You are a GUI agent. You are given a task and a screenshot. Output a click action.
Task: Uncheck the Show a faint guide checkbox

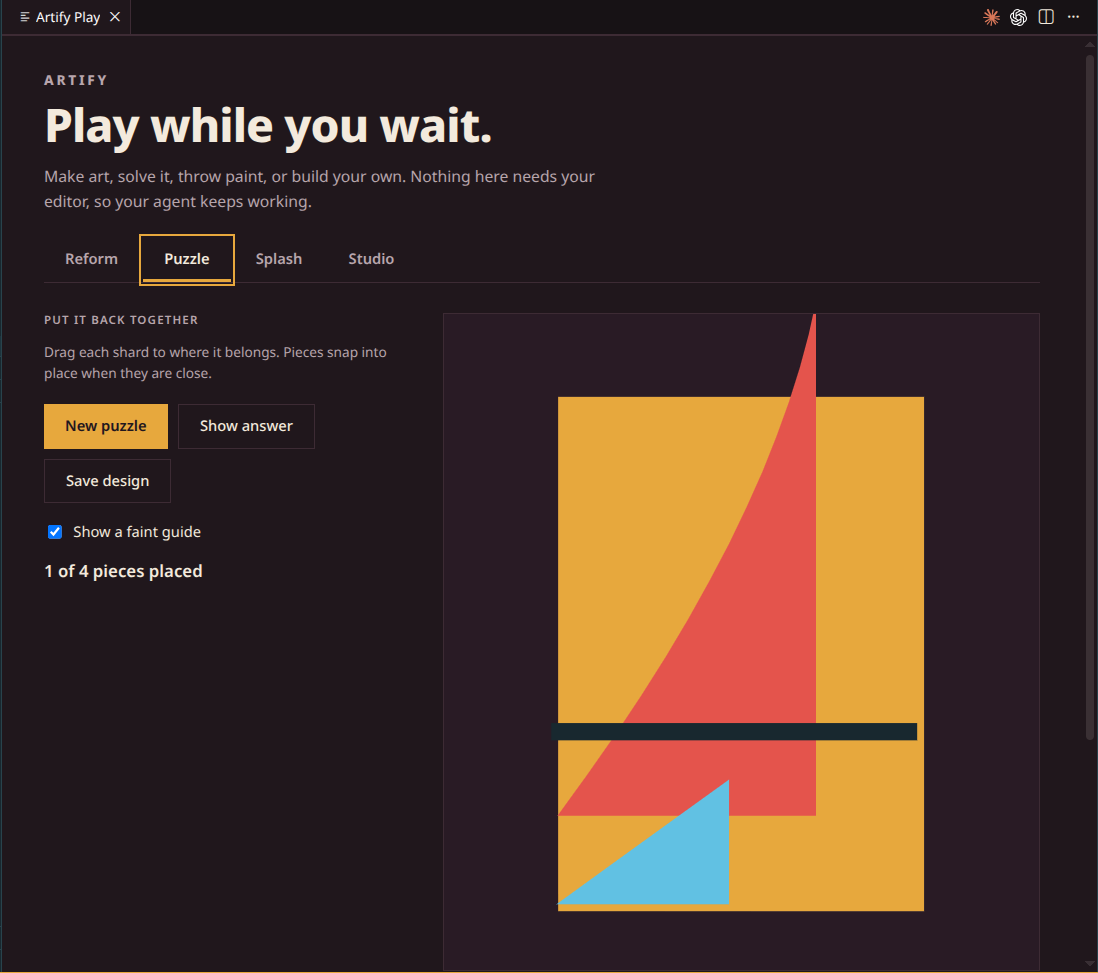[55, 532]
